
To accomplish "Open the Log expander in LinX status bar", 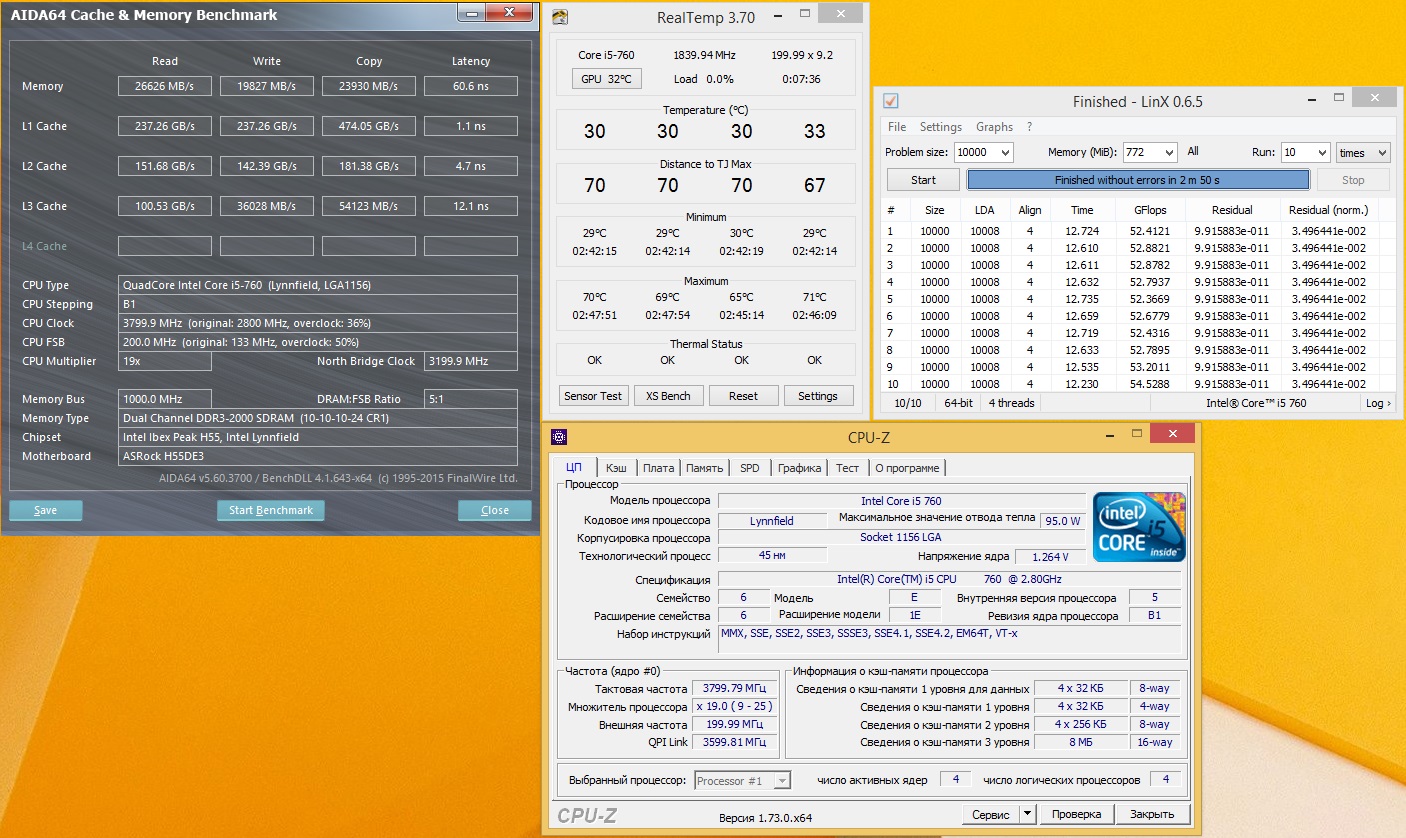I will click(x=1378, y=403).
